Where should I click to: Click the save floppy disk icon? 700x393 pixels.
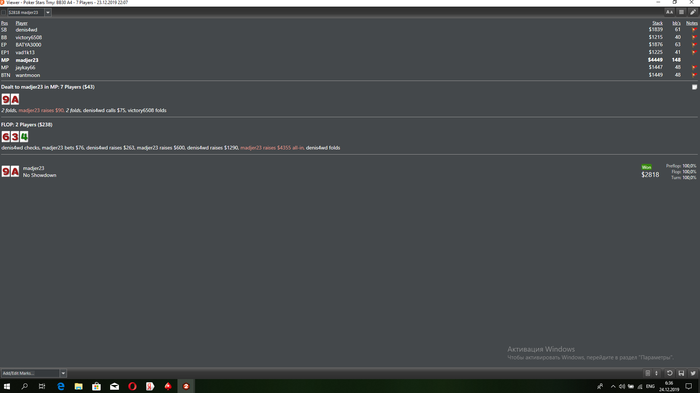click(681, 373)
